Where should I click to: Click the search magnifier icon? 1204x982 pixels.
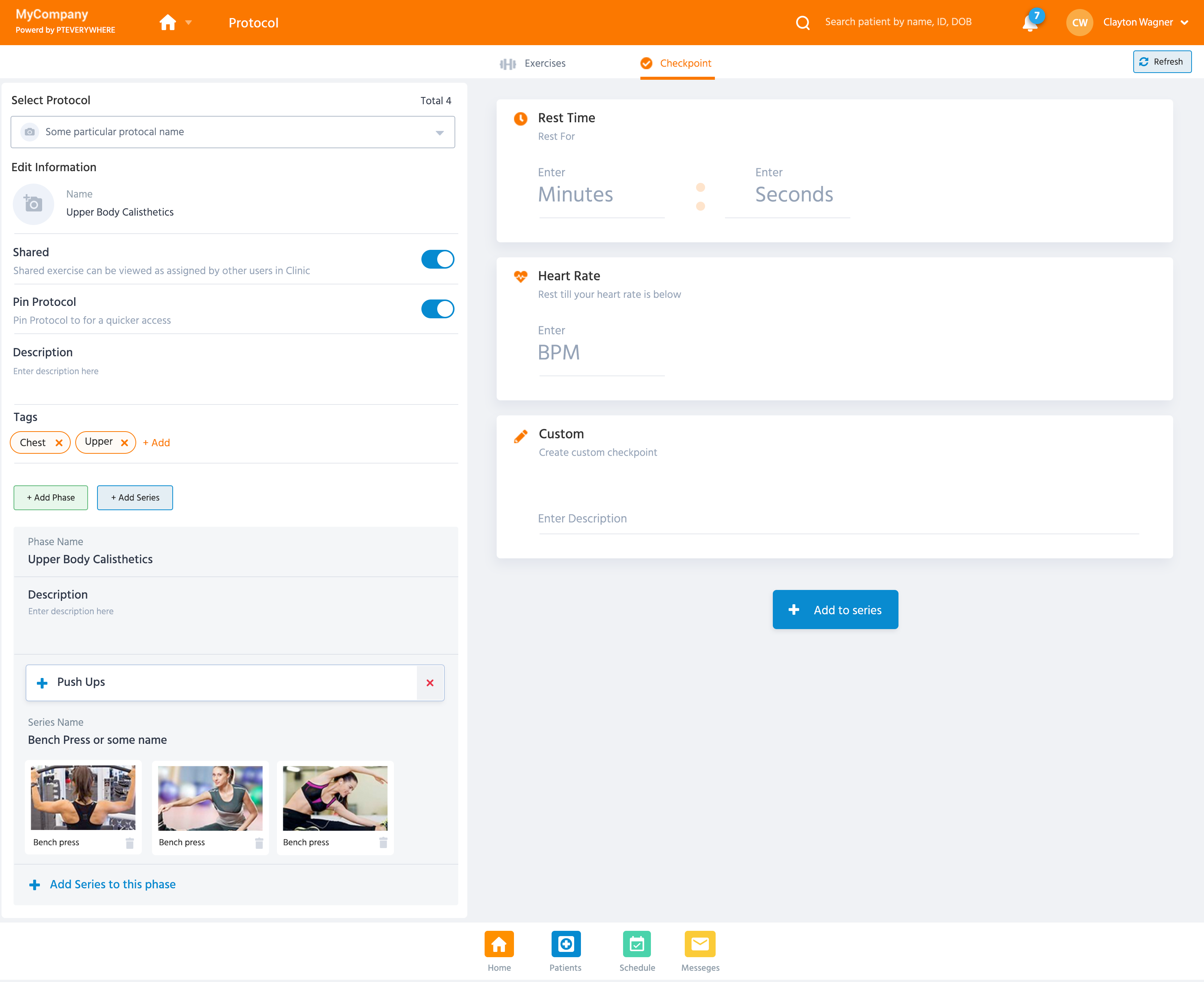(803, 23)
